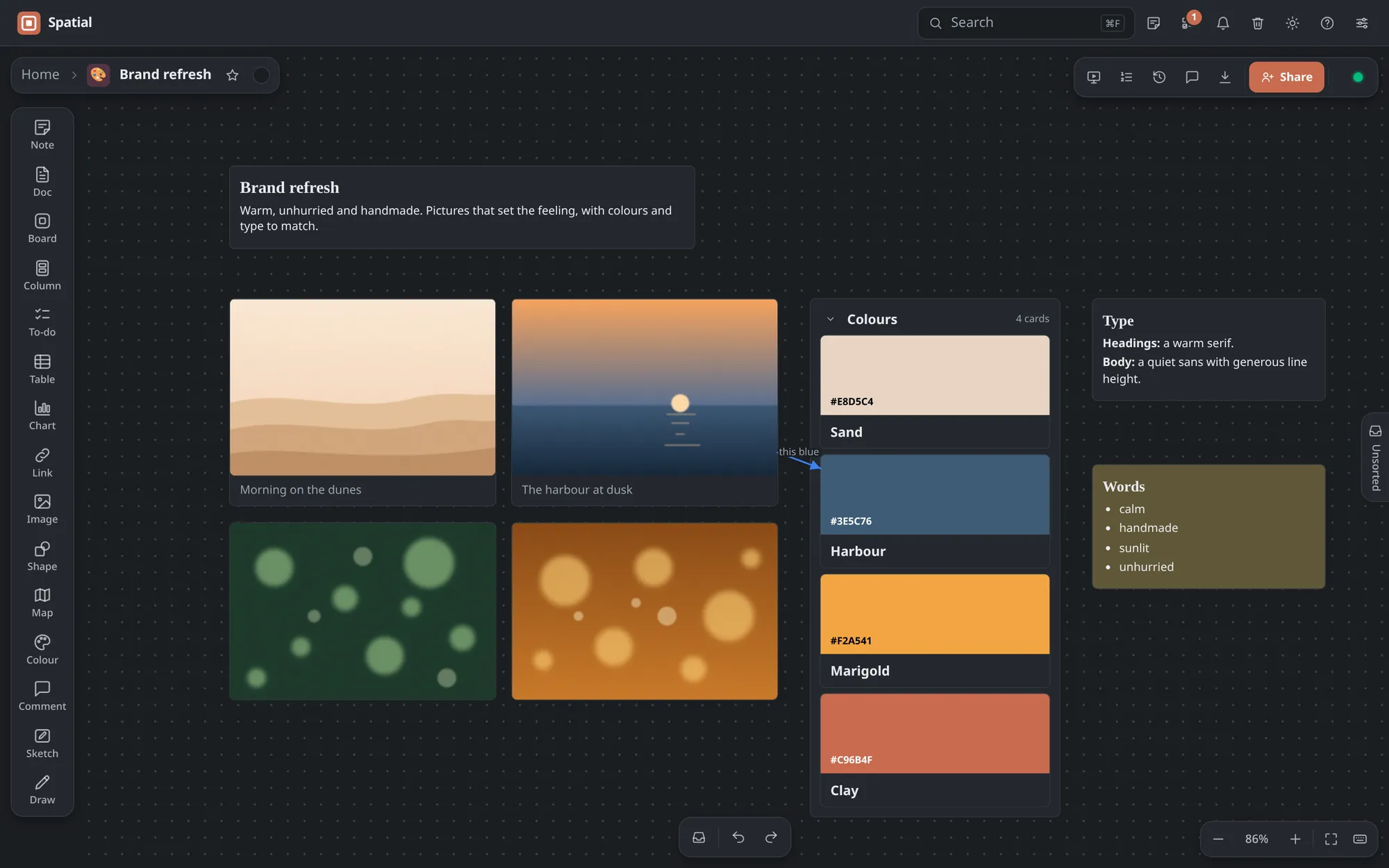Open notifications bell
Screen dimensions: 1389x868
click(1223, 23)
